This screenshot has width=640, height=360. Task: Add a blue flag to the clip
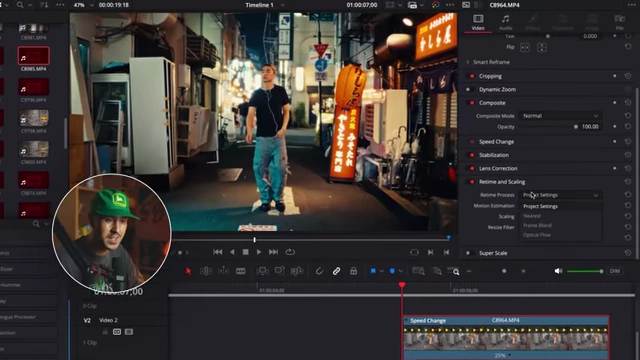pyautogui.click(x=373, y=271)
